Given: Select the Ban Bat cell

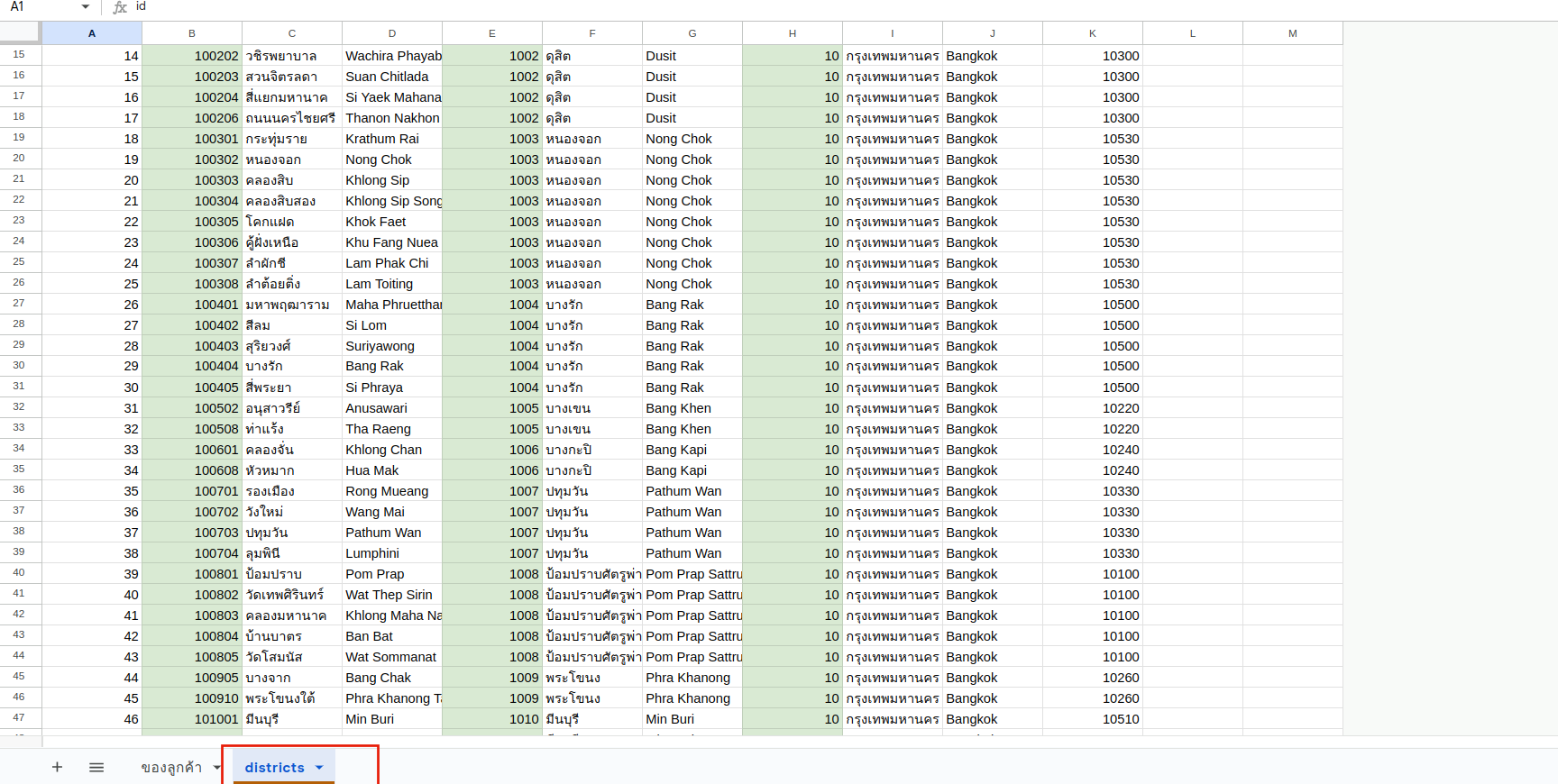Looking at the screenshot, I should point(392,636).
